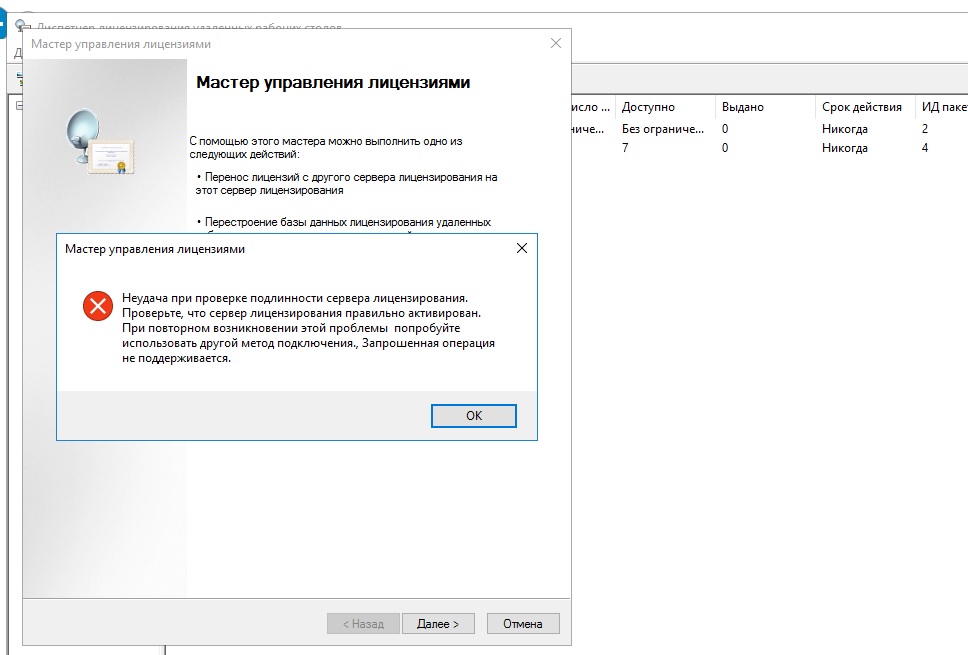Select the Без ограниче... cell
The width and height of the screenshot is (968, 655).
662,129
